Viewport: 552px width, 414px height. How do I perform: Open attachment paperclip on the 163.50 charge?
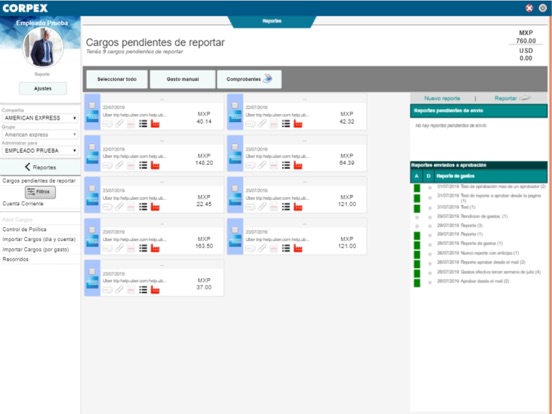point(120,248)
